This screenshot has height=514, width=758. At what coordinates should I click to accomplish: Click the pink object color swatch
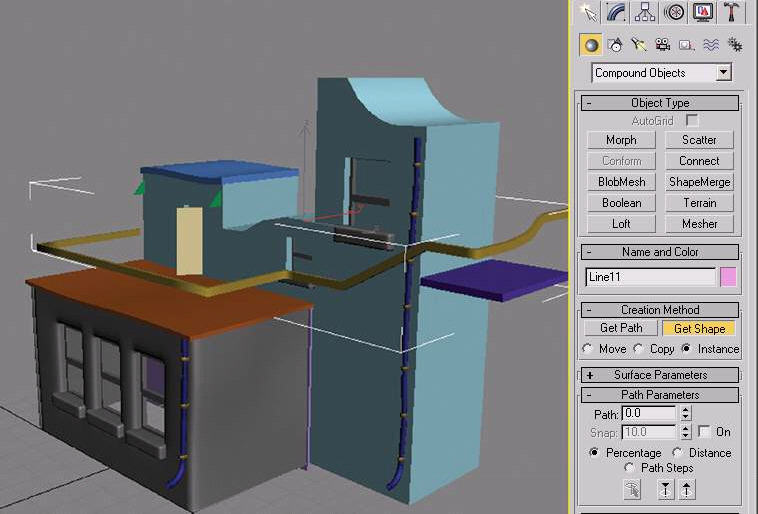click(x=728, y=277)
